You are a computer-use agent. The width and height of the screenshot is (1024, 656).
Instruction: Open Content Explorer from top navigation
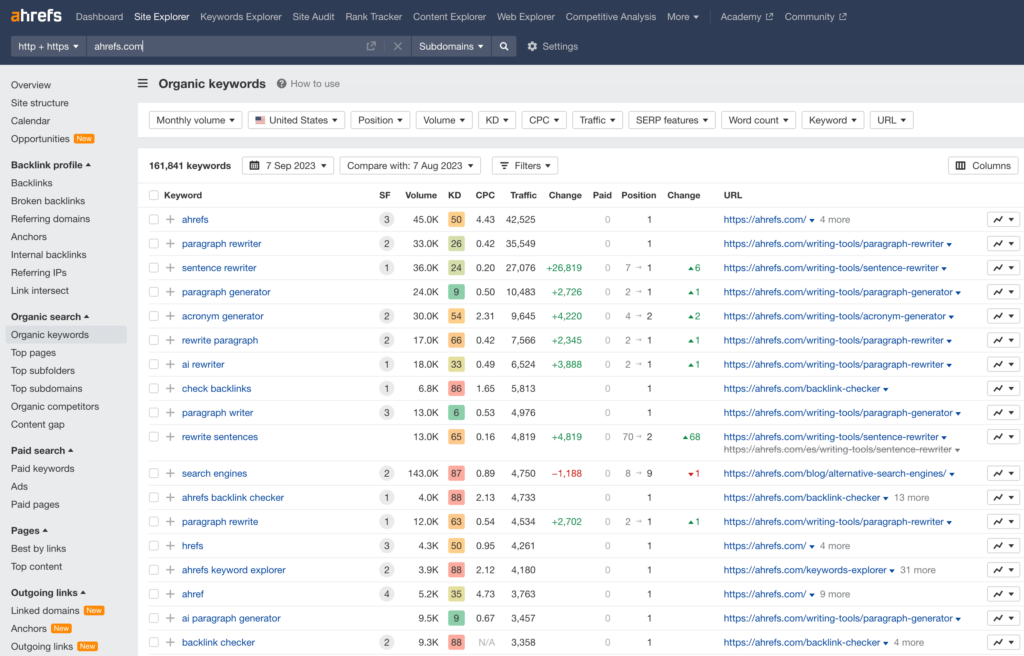[449, 17]
